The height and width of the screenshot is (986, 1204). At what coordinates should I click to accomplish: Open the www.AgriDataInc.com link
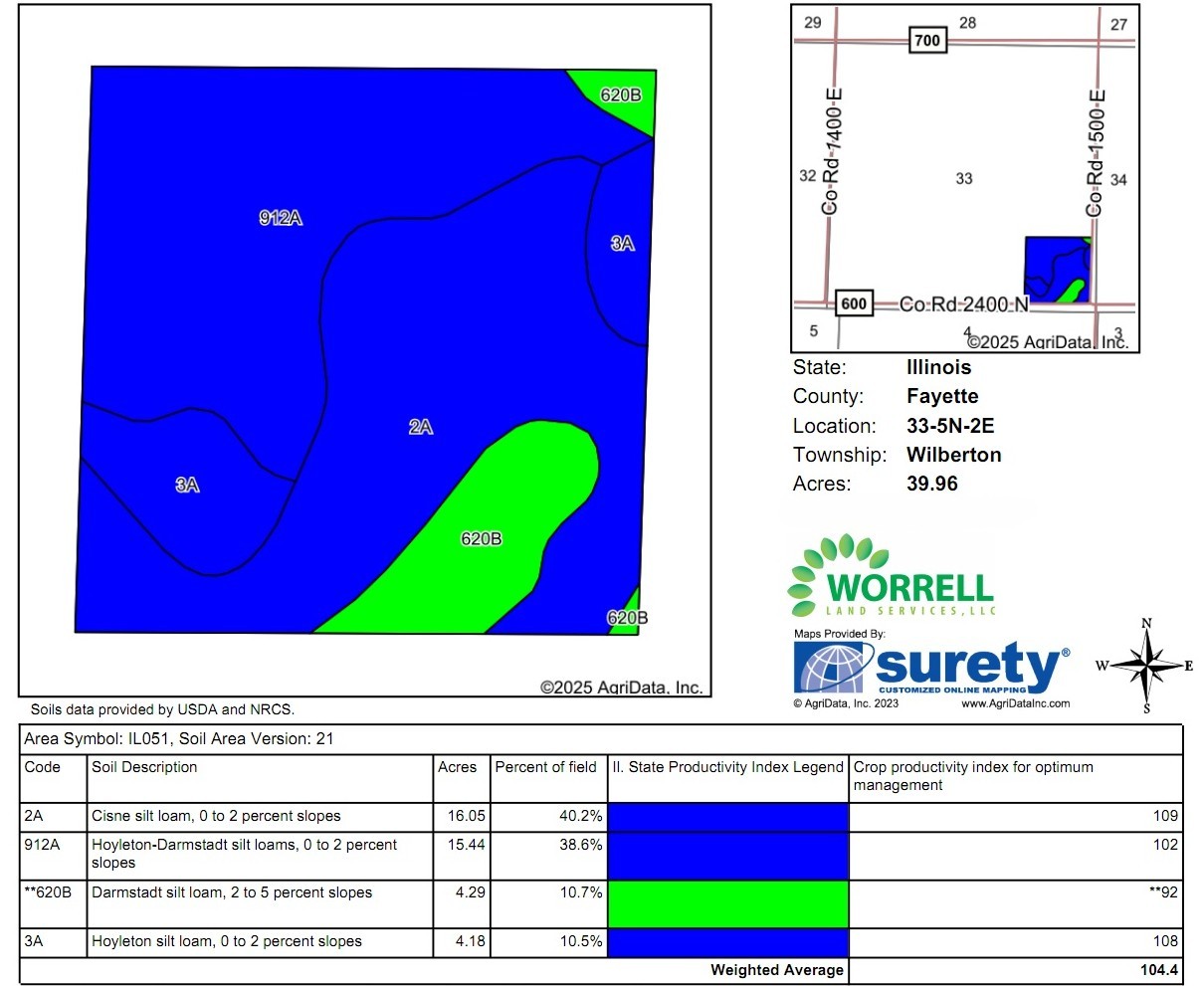(1015, 703)
